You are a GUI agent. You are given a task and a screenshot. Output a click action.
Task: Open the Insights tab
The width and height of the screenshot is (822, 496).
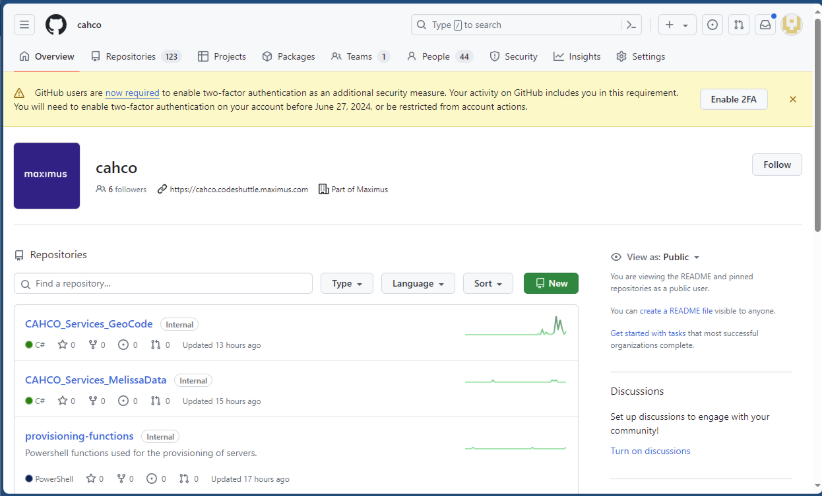577,57
